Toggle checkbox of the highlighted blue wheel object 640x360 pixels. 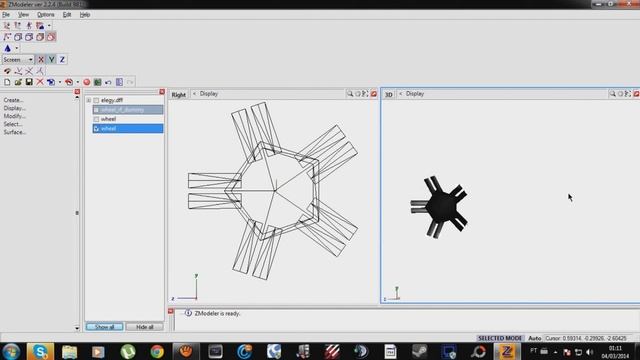point(96,129)
